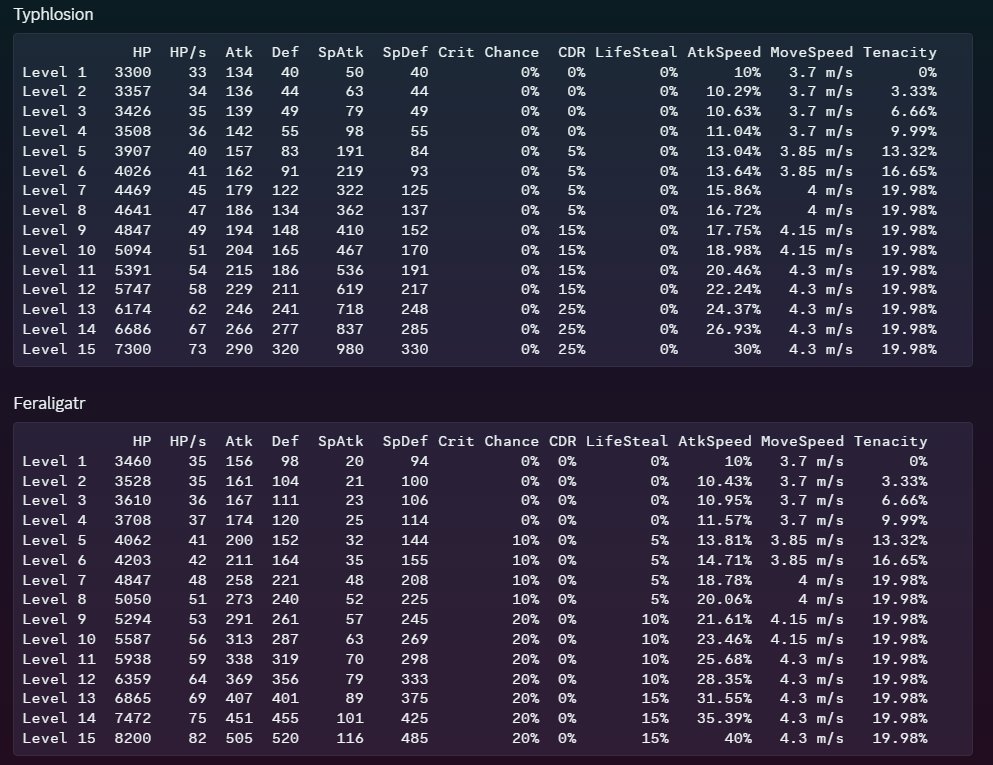This screenshot has height=765, width=993.
Task: Click Typhlosion SpAtk column header
Action: click(x=341, y=52)
